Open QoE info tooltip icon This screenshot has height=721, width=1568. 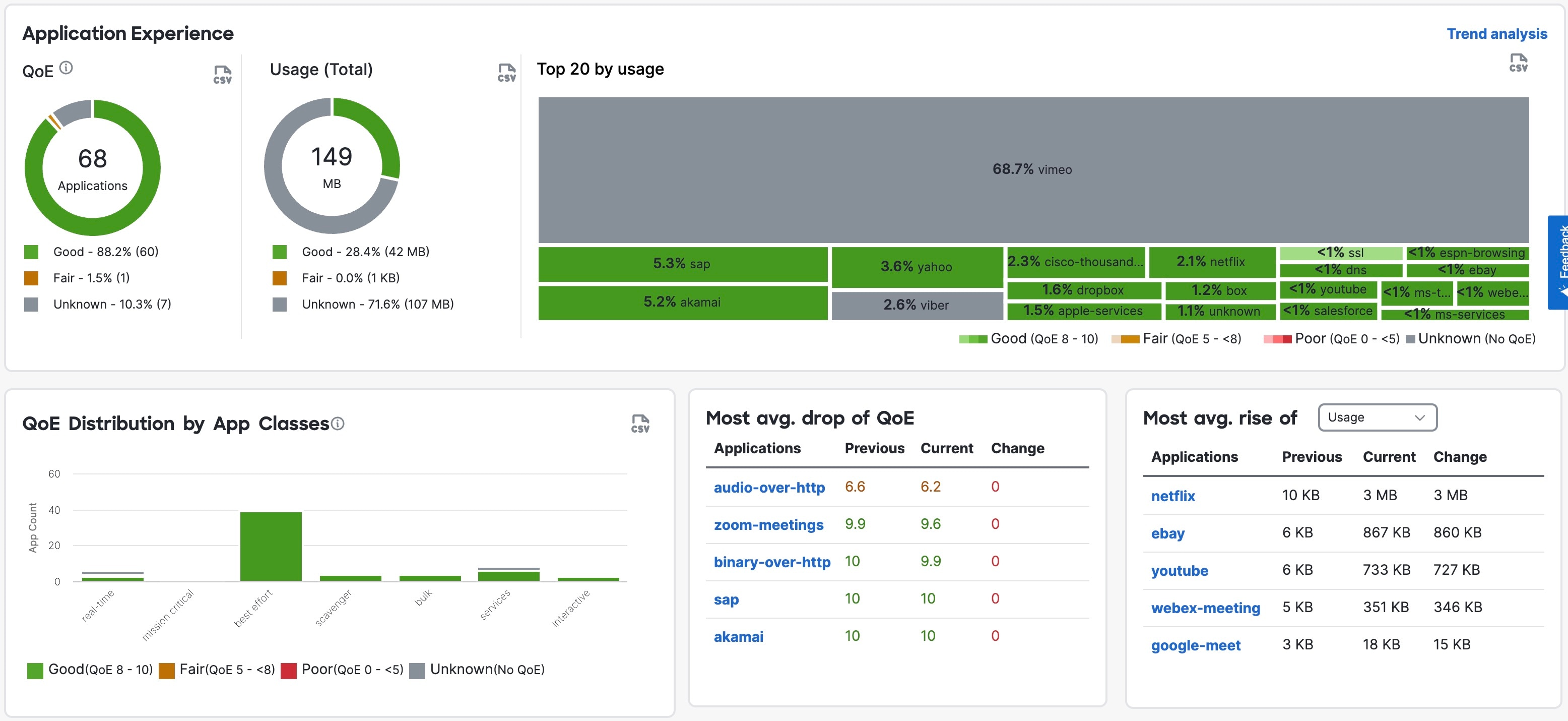tap(67, 68)
